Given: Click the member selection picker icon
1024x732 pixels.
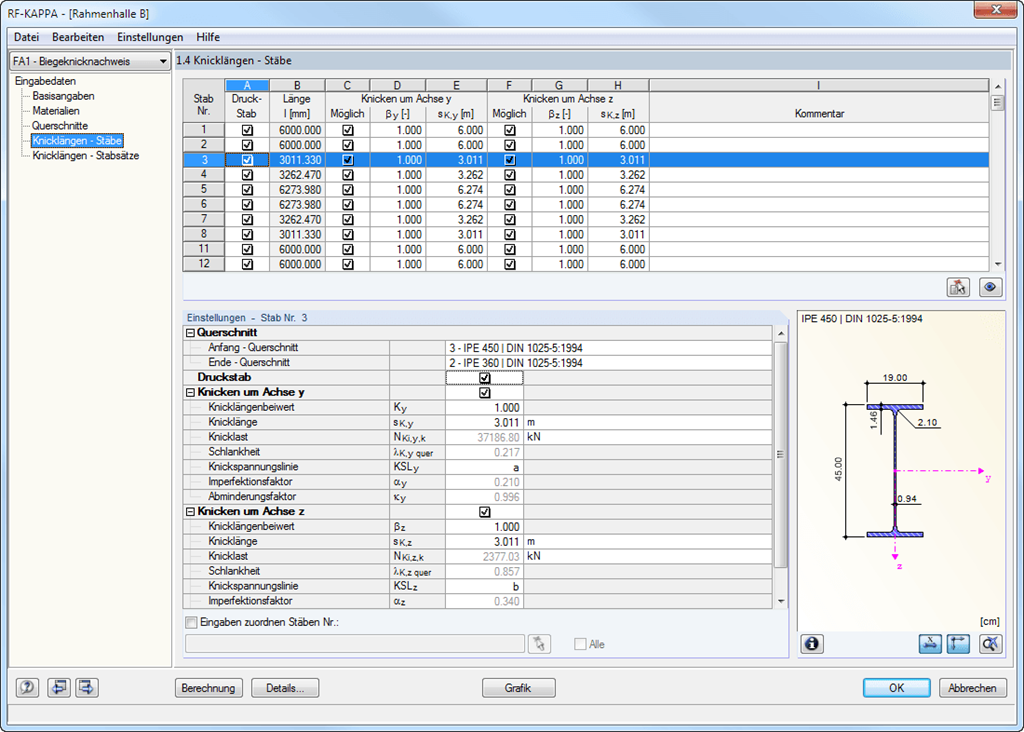Looking at the screenshot, I should 539,644.
